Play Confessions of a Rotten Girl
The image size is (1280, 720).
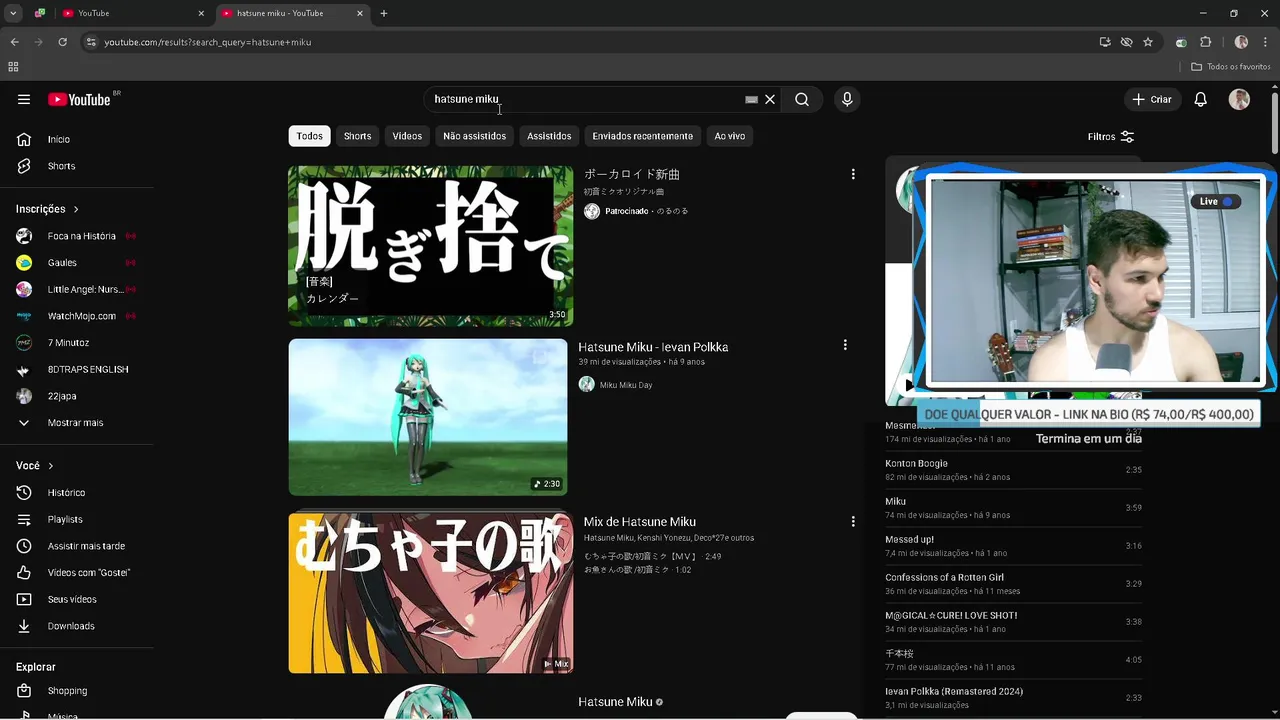coord(1013,584)
